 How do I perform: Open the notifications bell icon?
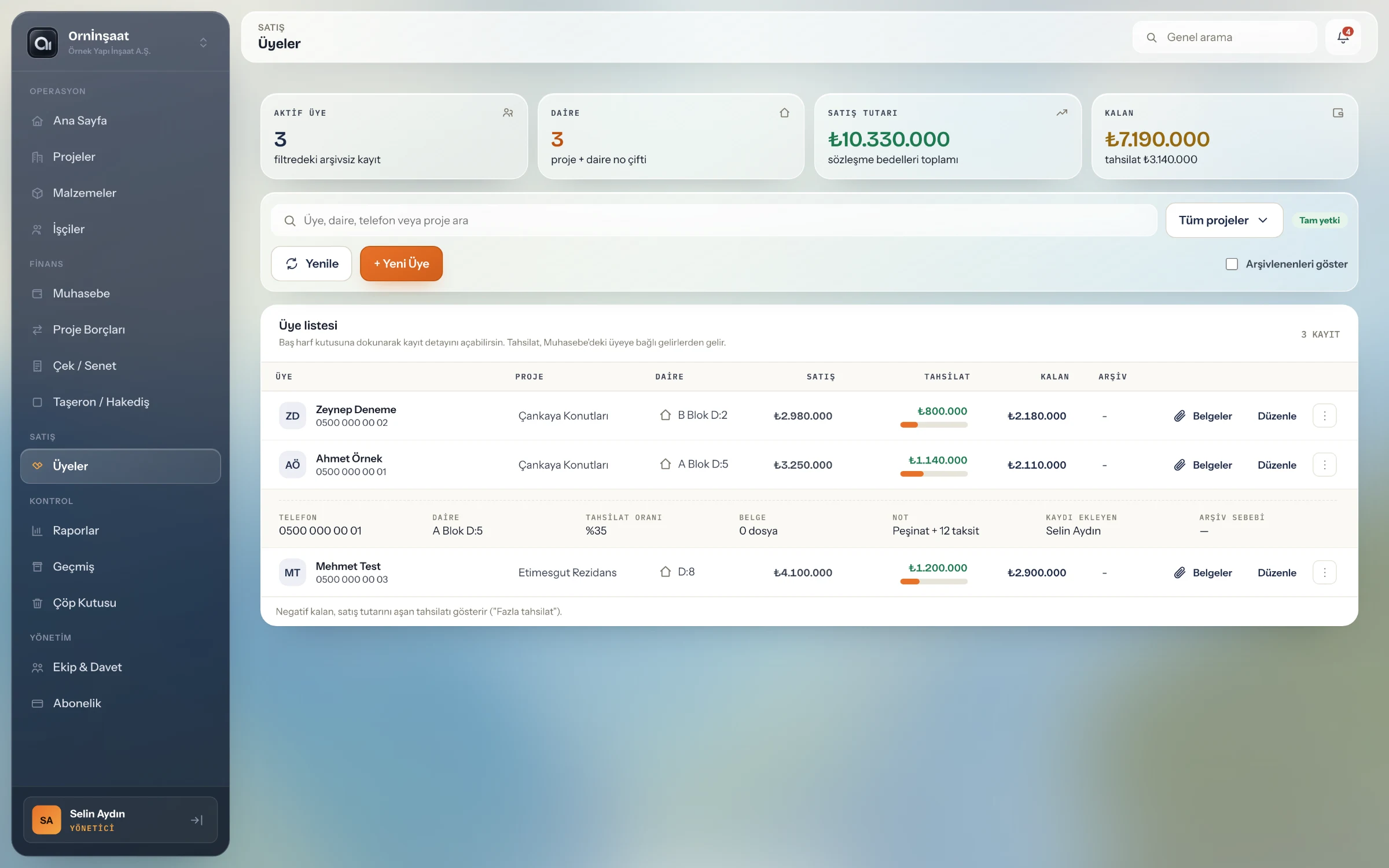pyautogui.click(x=1343, y=37)
